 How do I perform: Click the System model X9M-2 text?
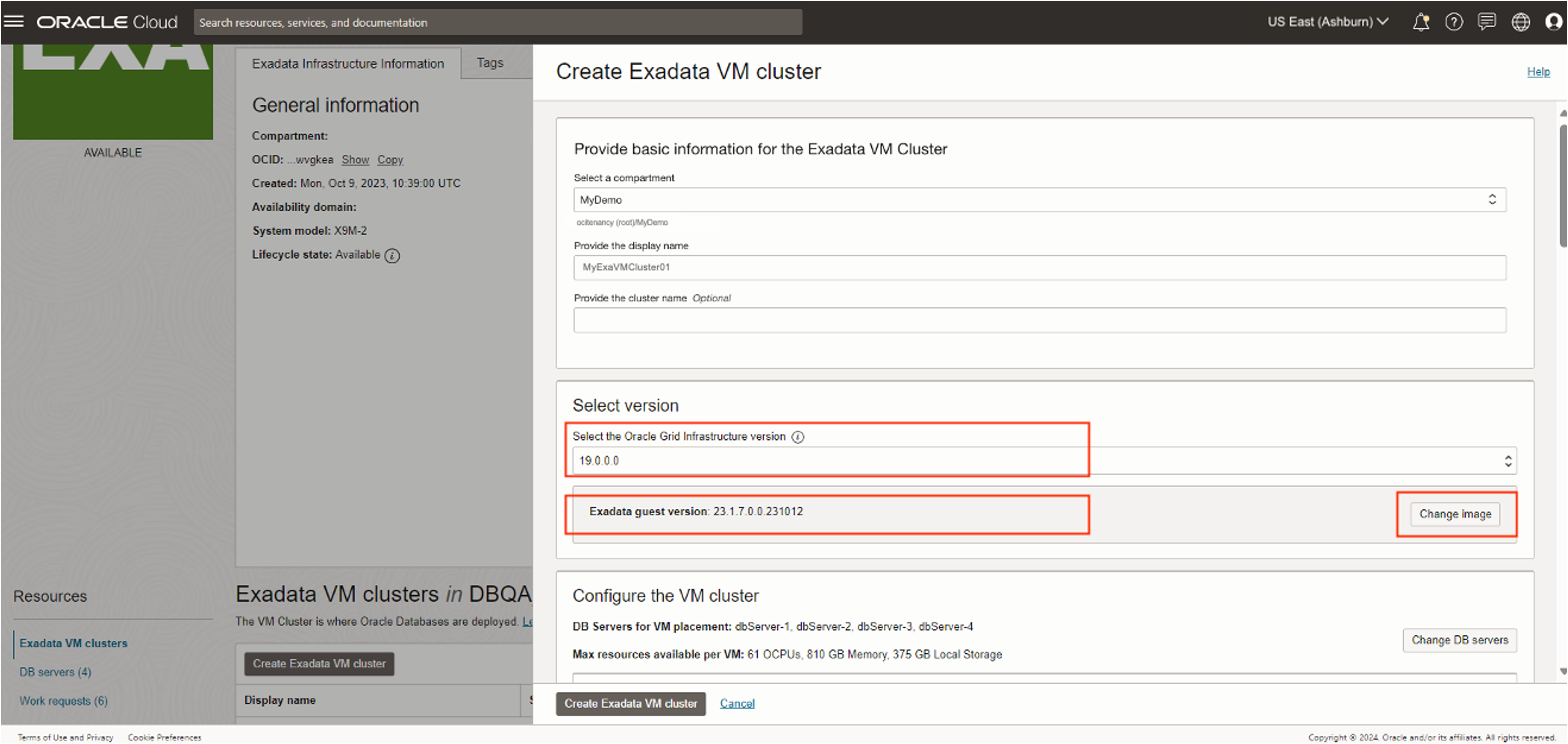tap(310, 231)
